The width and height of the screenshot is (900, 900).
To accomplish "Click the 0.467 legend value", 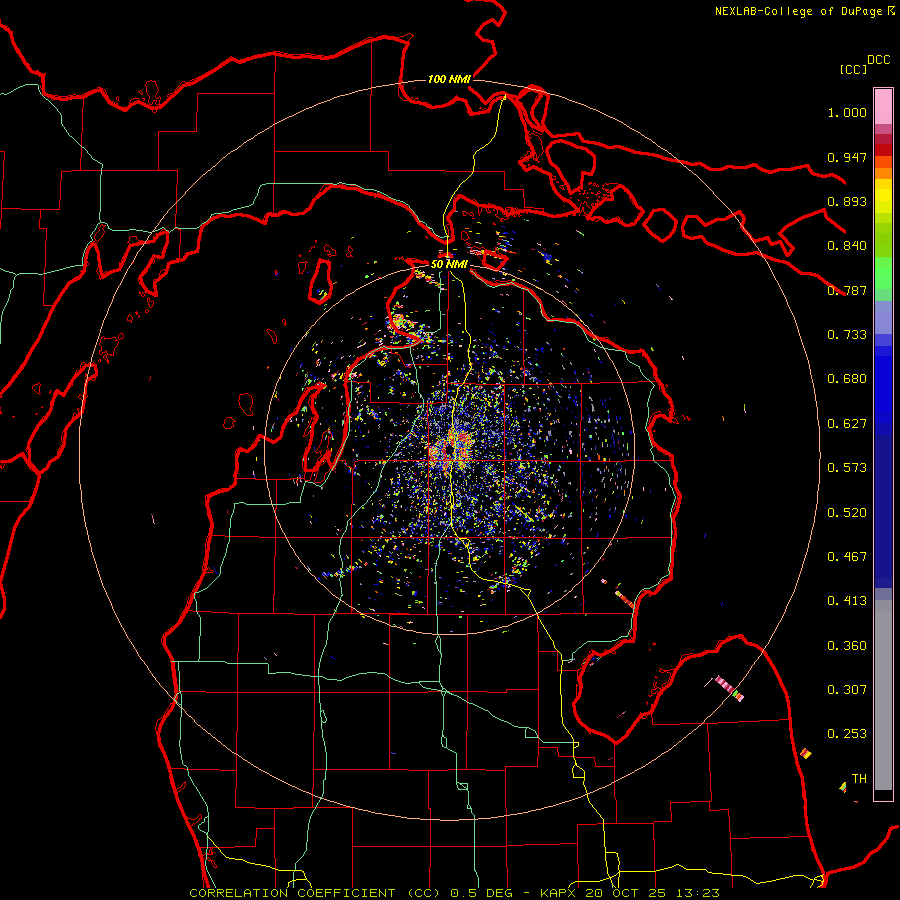I will click(847, 557).
